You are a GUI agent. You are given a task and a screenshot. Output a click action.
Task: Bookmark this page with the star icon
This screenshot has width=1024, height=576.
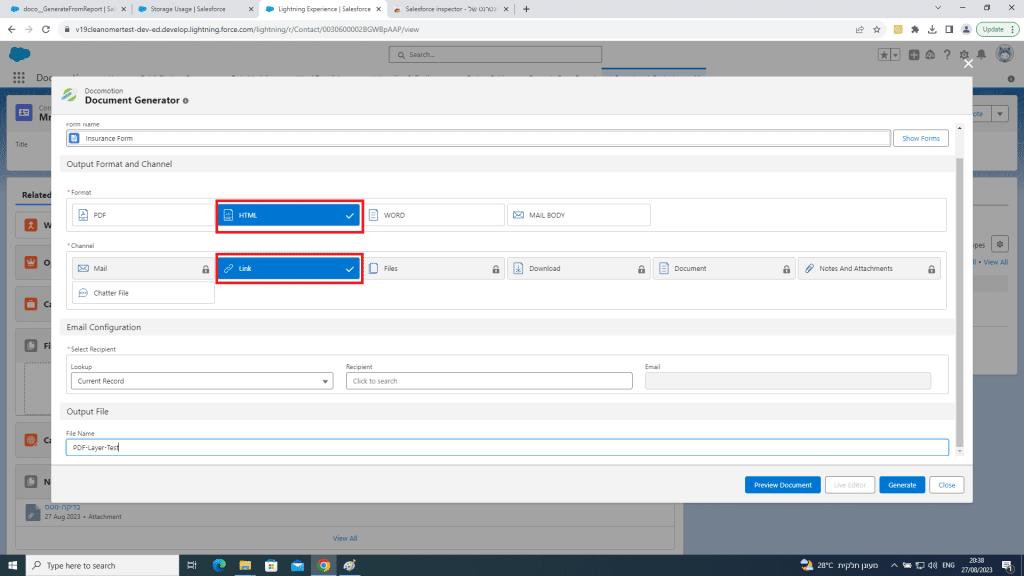[877, 29]
